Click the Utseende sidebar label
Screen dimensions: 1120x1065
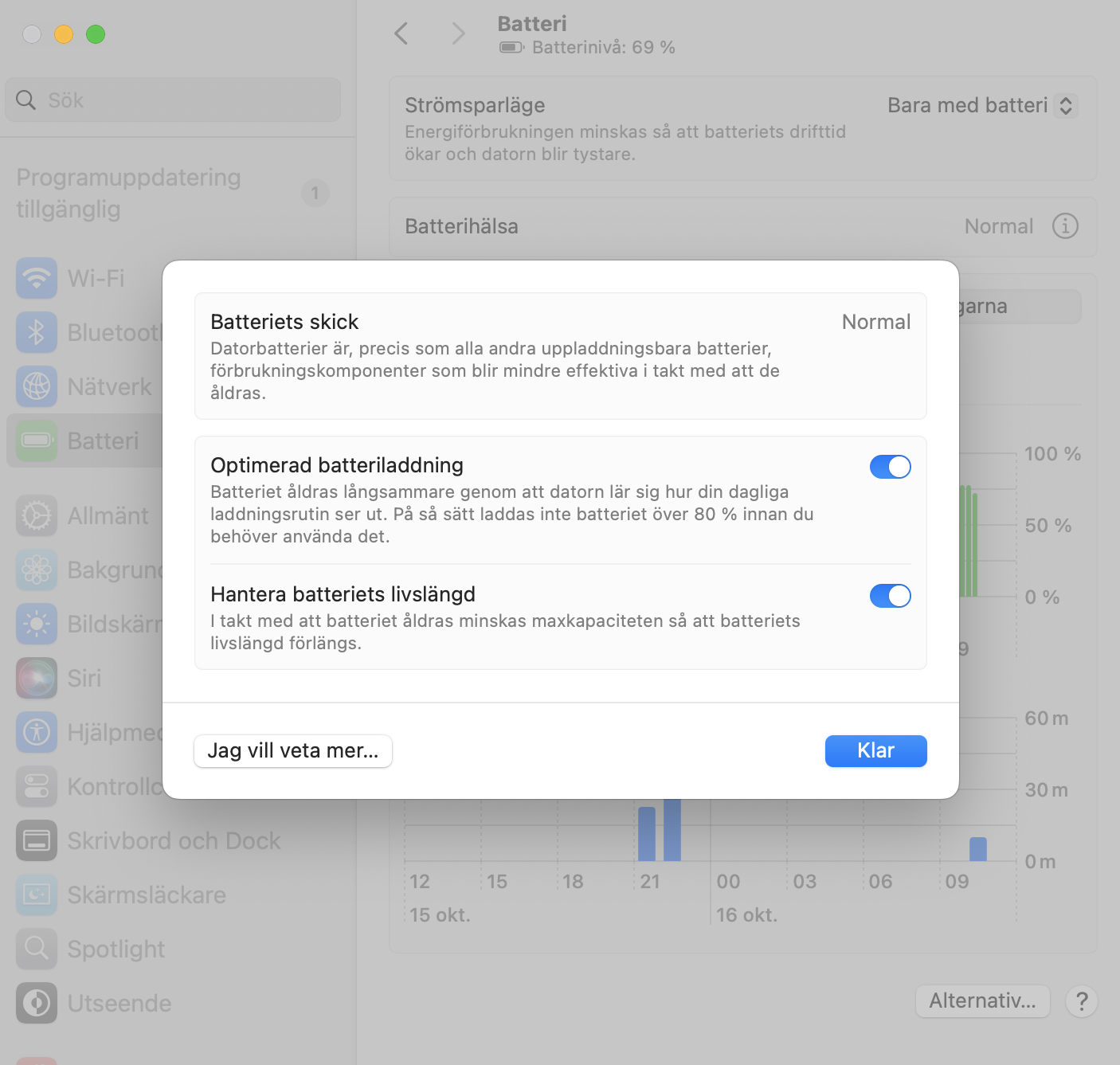click(119, 1003)
